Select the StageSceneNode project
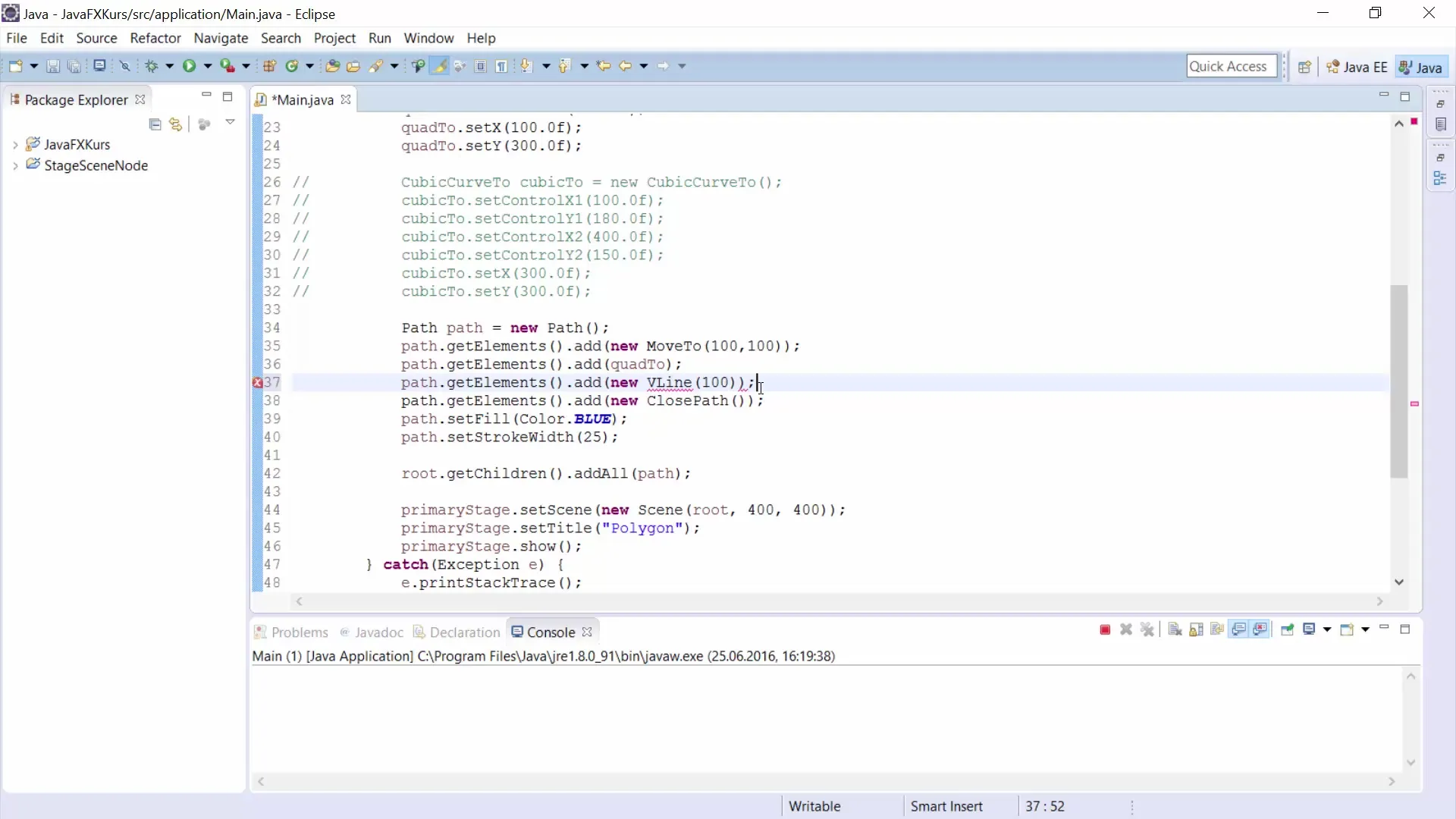Viewport: 1456px width, 819px height. 96,165
